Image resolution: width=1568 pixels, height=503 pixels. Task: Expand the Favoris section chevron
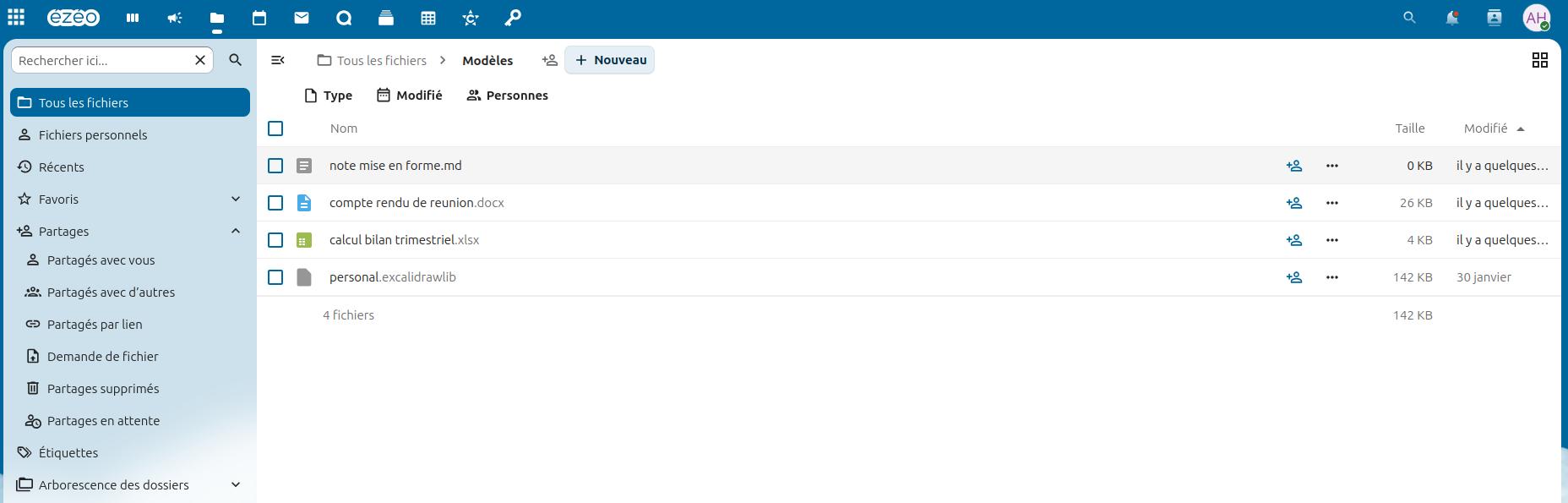(x=236, y=199)
